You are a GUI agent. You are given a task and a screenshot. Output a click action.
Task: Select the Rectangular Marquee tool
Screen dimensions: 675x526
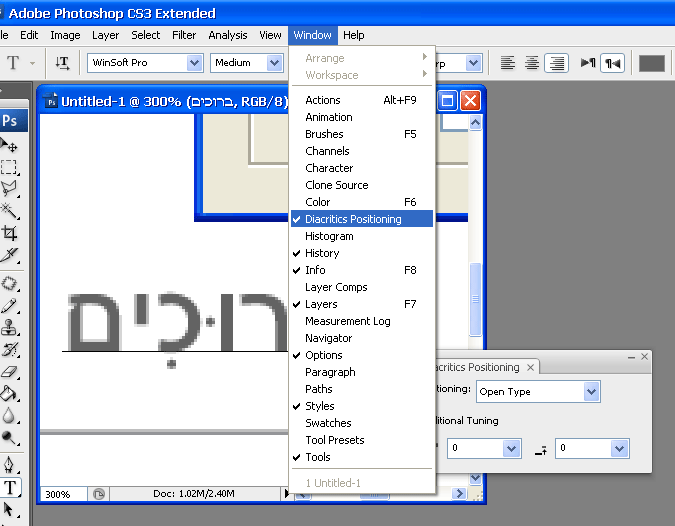(x=9, y=167)
